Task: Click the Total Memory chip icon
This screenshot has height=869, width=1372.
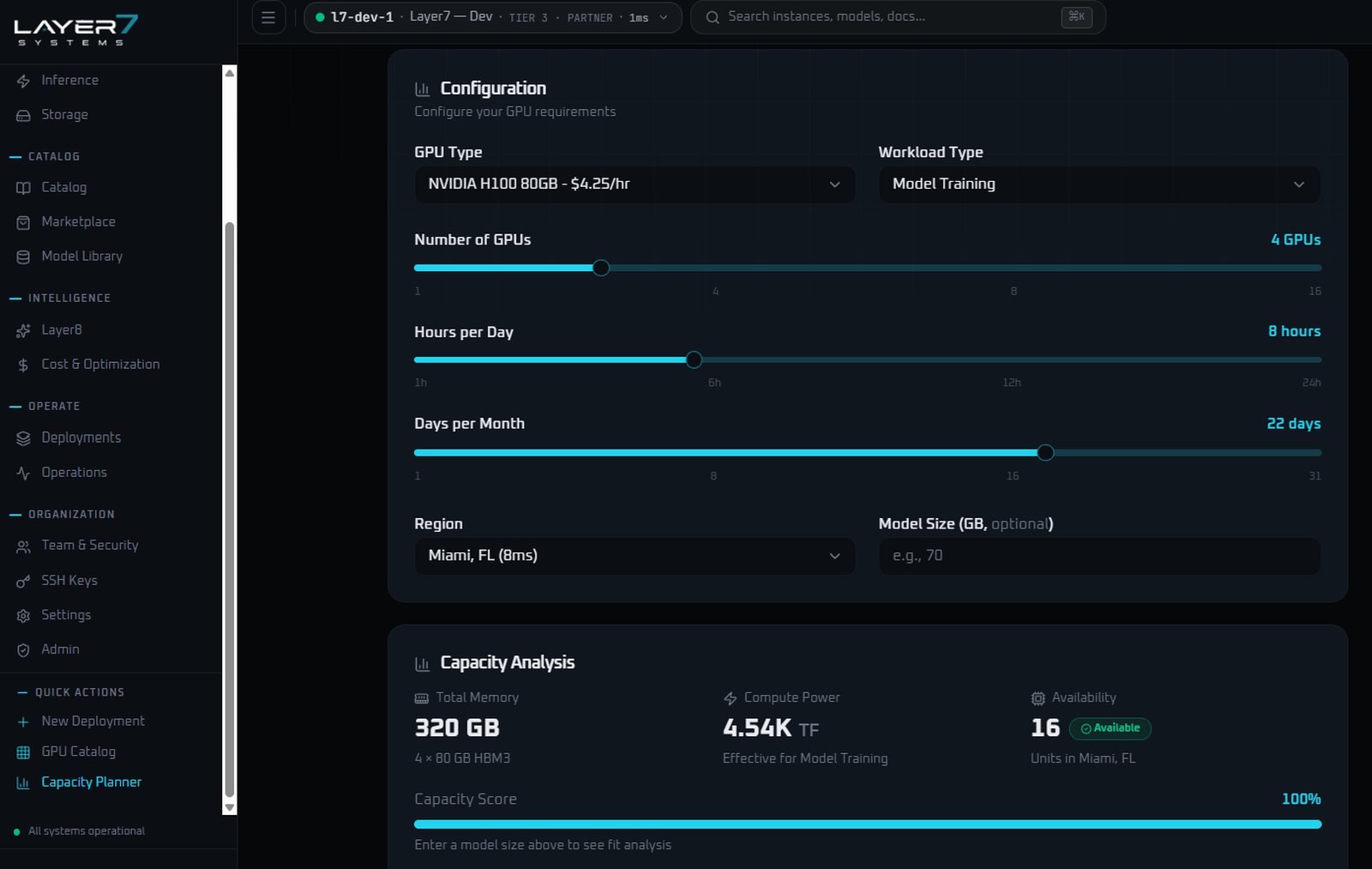Action: [x=421, y=698]
